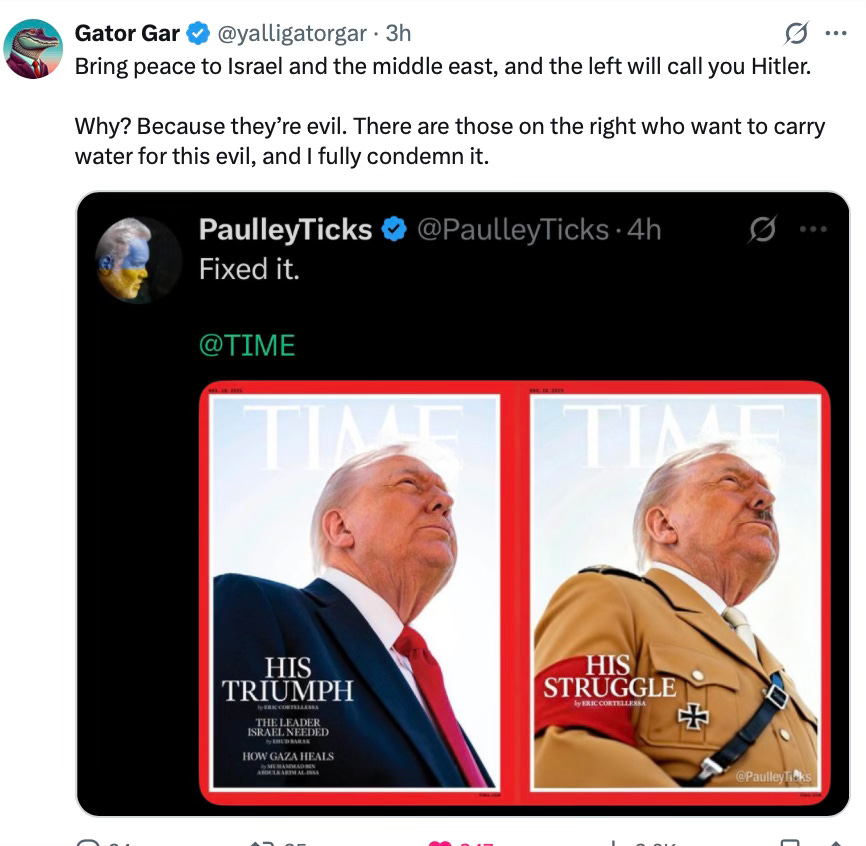Like the post with the pink heart

(x=440, y=843)
